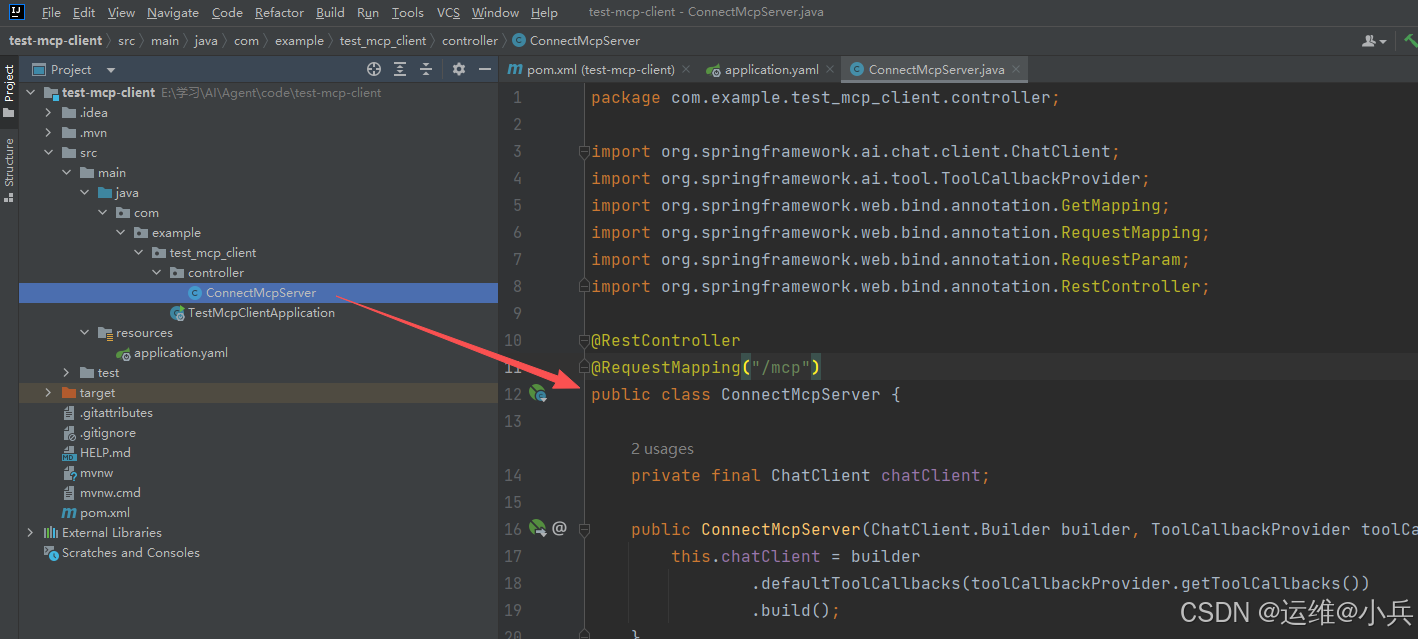The image size is (1418, 639).
Task: Collapse the src folder
Action: click(x=49, y=153)
